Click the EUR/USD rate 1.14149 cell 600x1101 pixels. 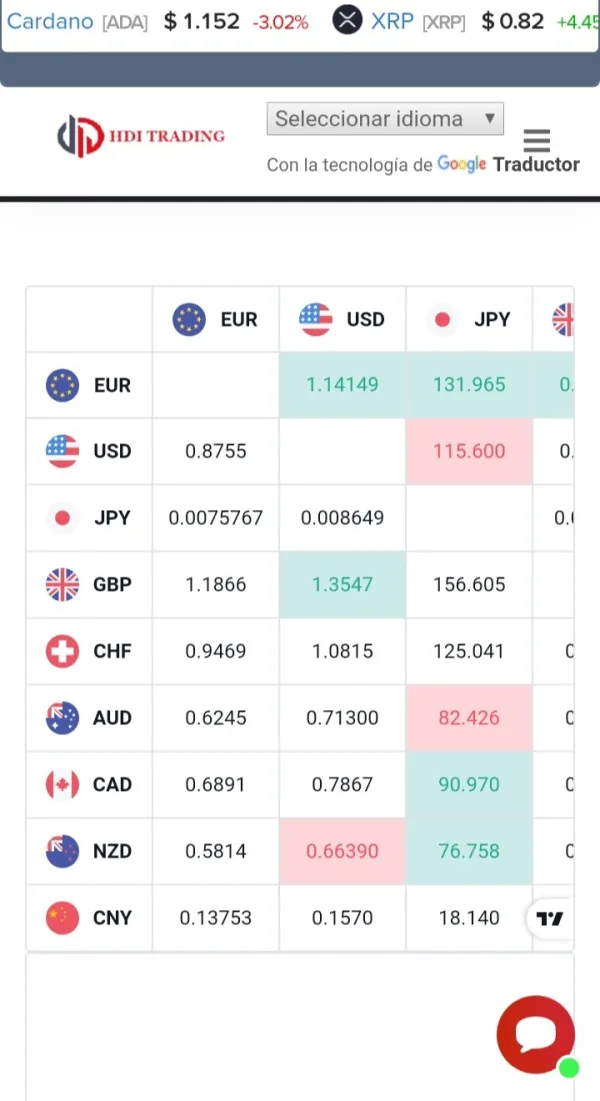pyautogui.click(x=342, y=385)
